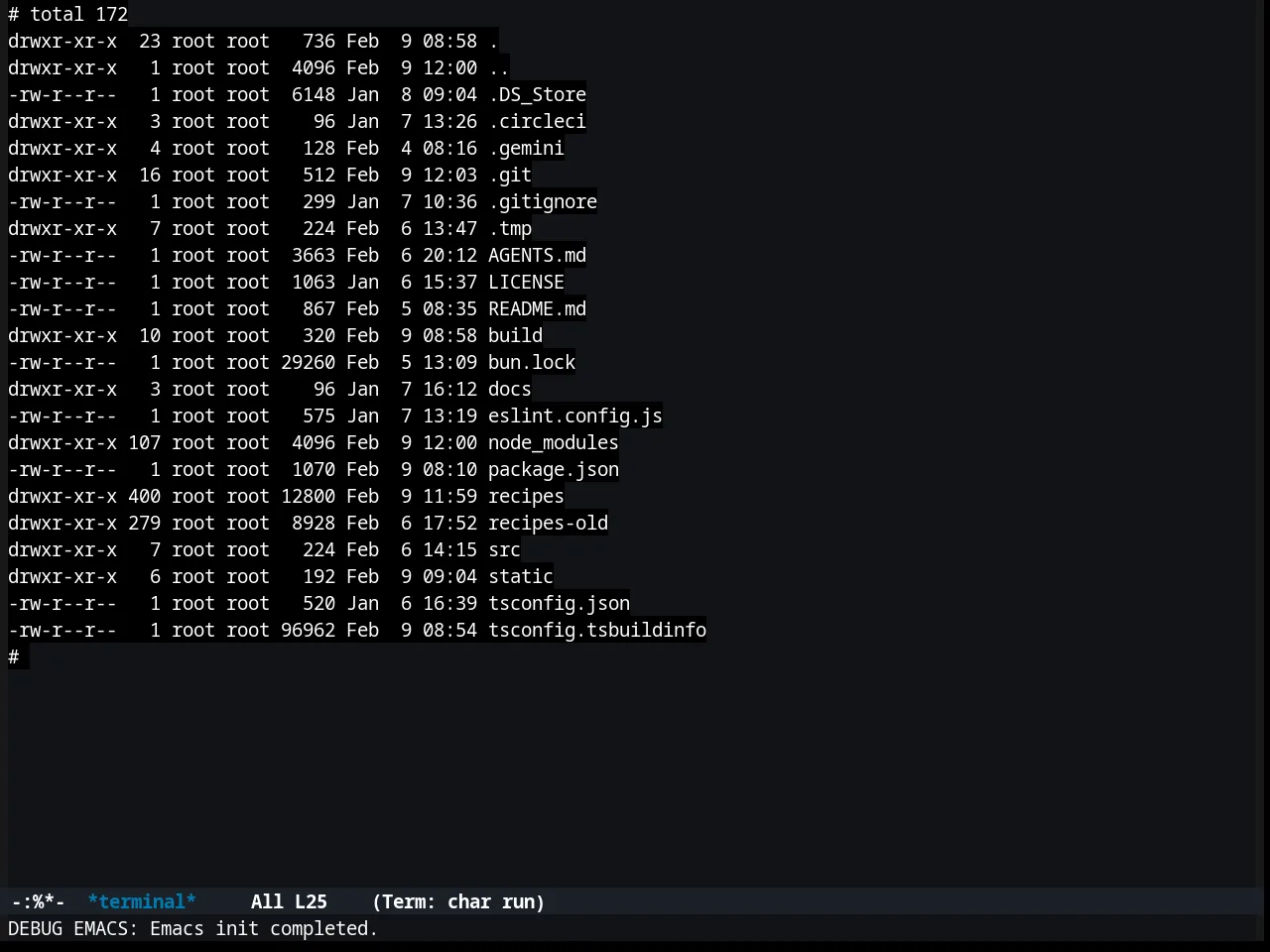Click on the node_modules directory name

554,442
